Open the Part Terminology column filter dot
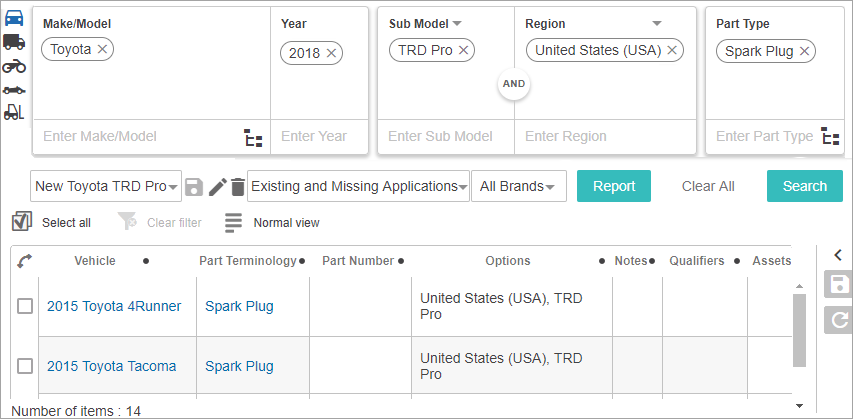The height and width of the screenshot is (419, 853). pyautogui.click(x=302, y=261)
